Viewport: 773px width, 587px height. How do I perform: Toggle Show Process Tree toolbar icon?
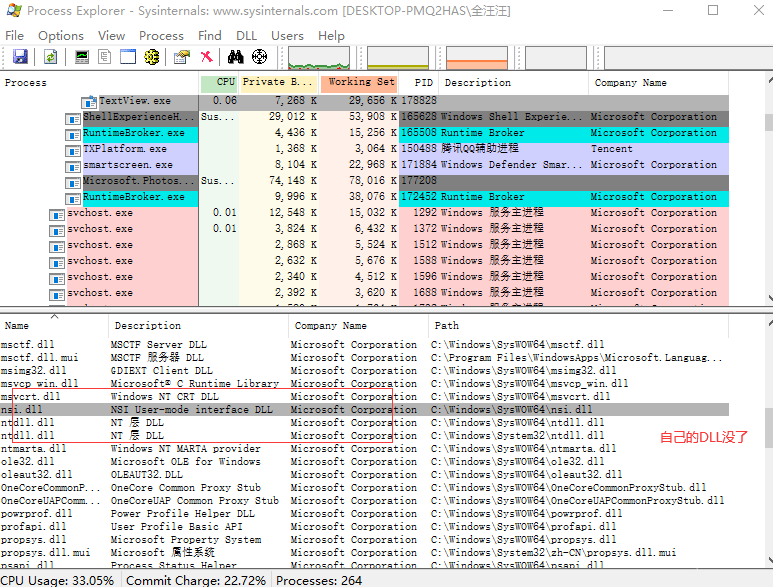point(105,57)
